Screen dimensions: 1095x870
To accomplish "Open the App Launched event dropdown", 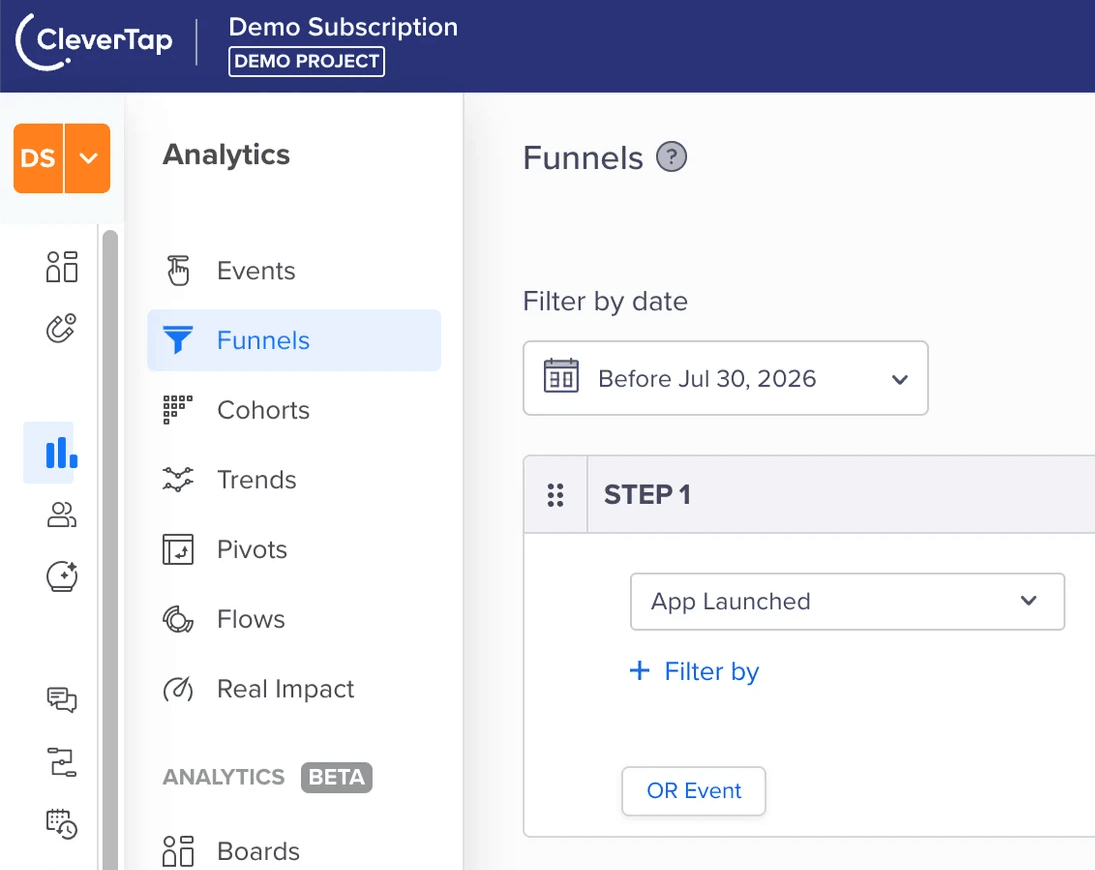I will [x=847, y=602].
